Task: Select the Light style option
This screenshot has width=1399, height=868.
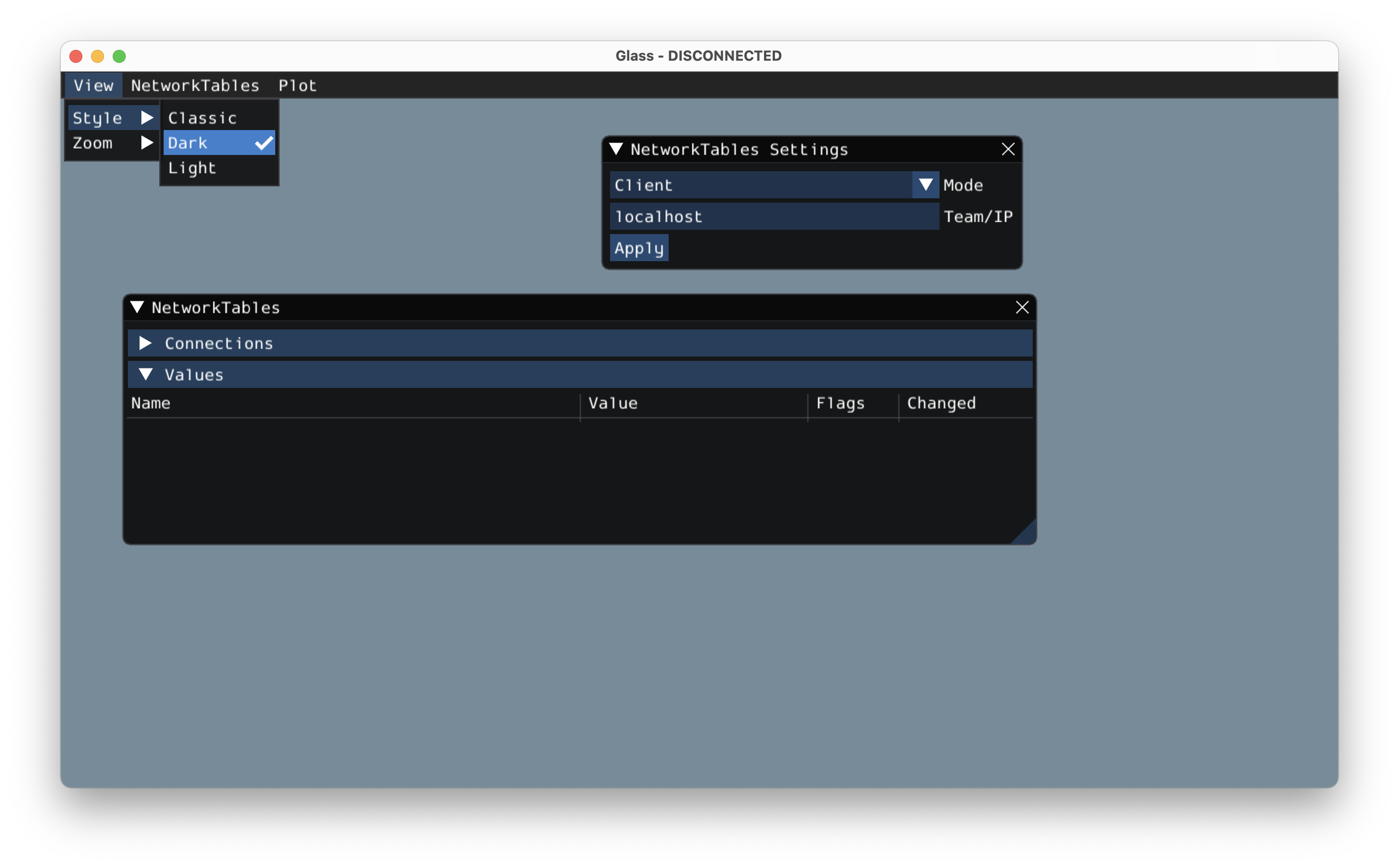Action: tap(193, 167)
